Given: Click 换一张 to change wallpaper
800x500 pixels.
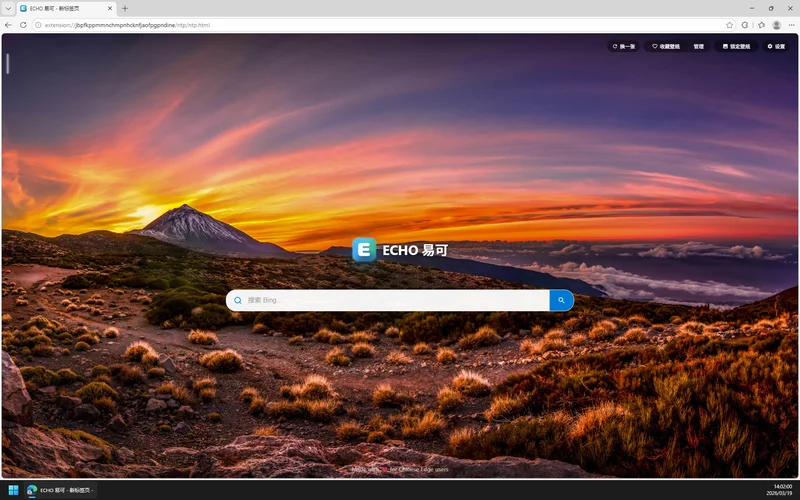Looking at the screenshot, I should 624,46.
